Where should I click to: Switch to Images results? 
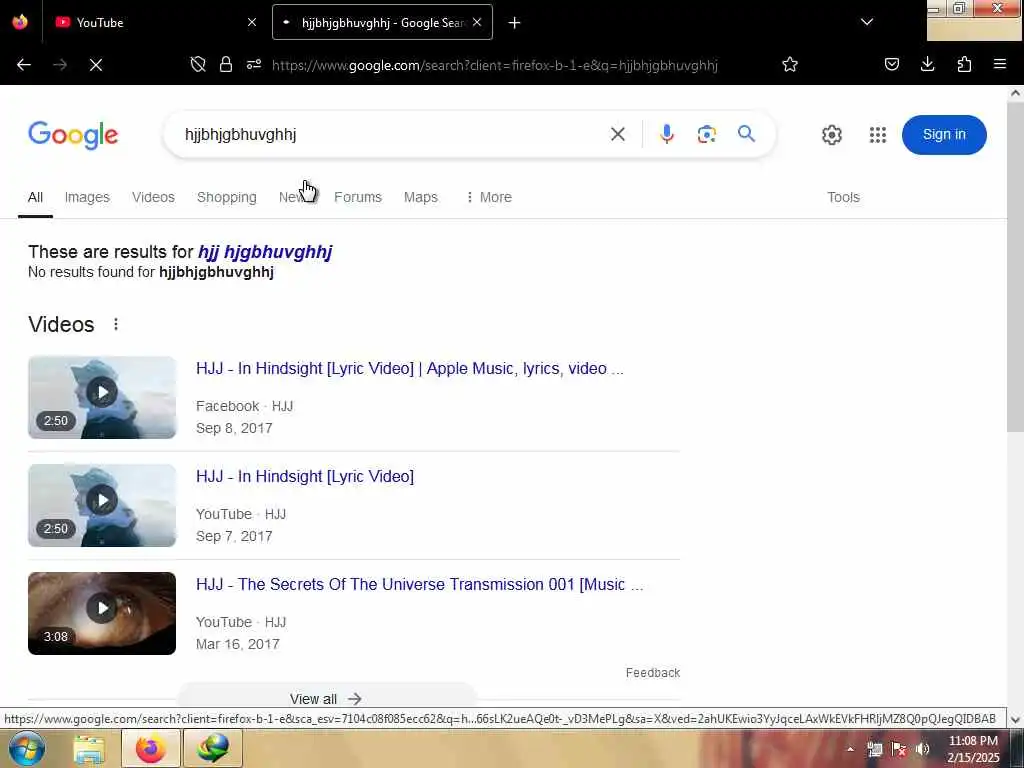coord(87,197)
